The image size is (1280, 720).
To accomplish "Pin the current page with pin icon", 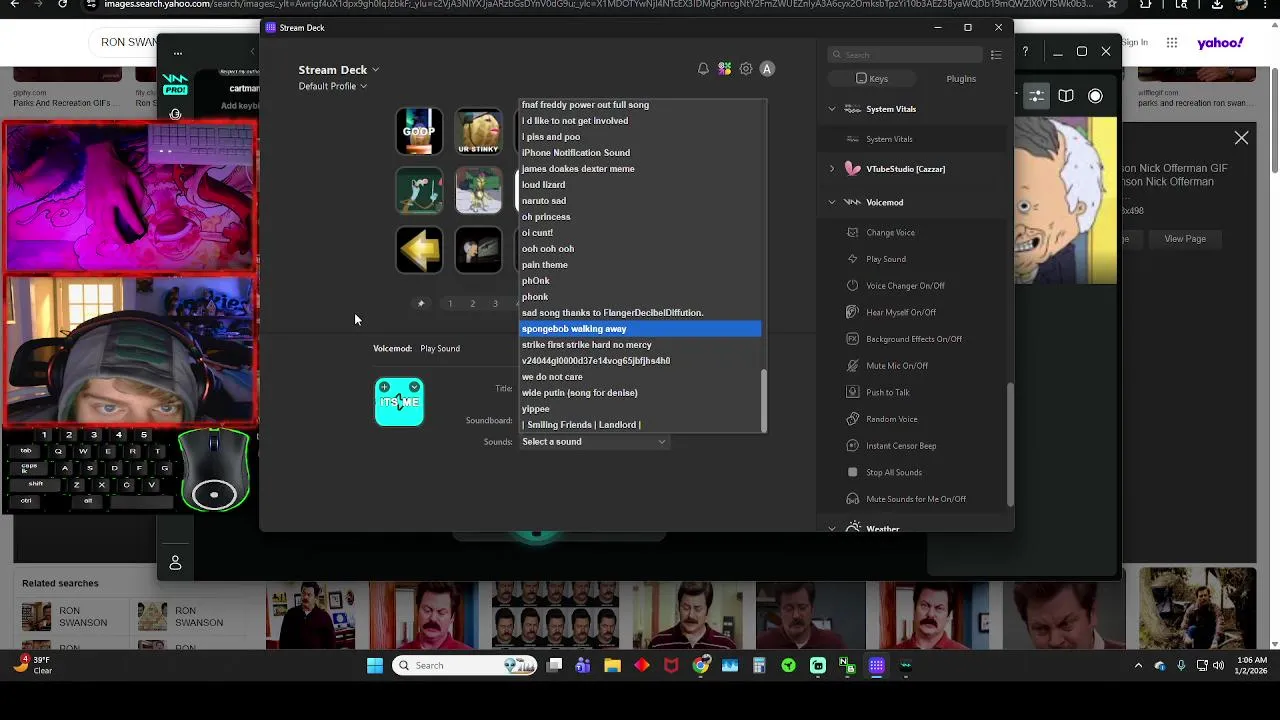I will [421, 304].
